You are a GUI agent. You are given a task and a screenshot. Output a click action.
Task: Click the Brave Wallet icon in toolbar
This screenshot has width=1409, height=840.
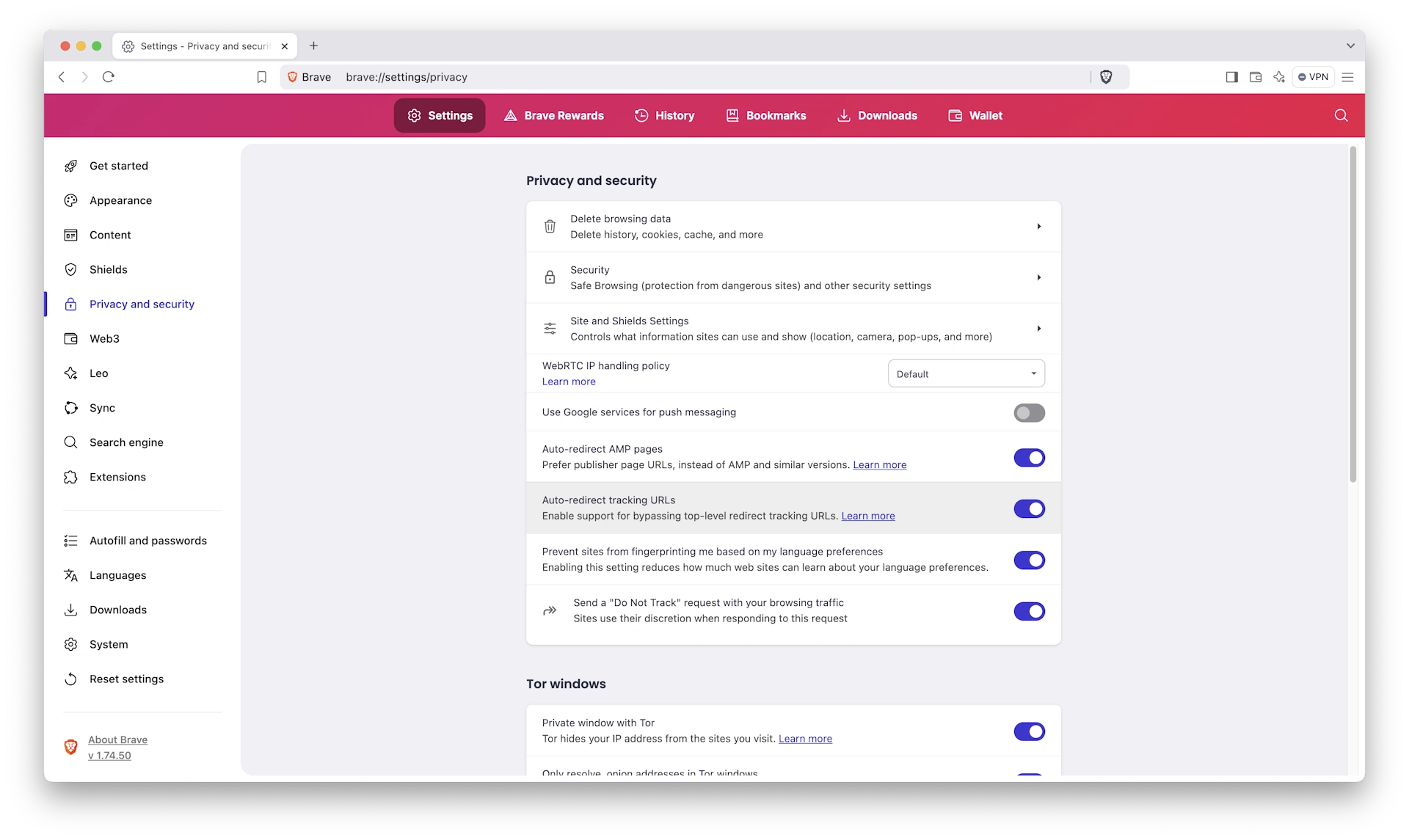(x=1256, y=76)
